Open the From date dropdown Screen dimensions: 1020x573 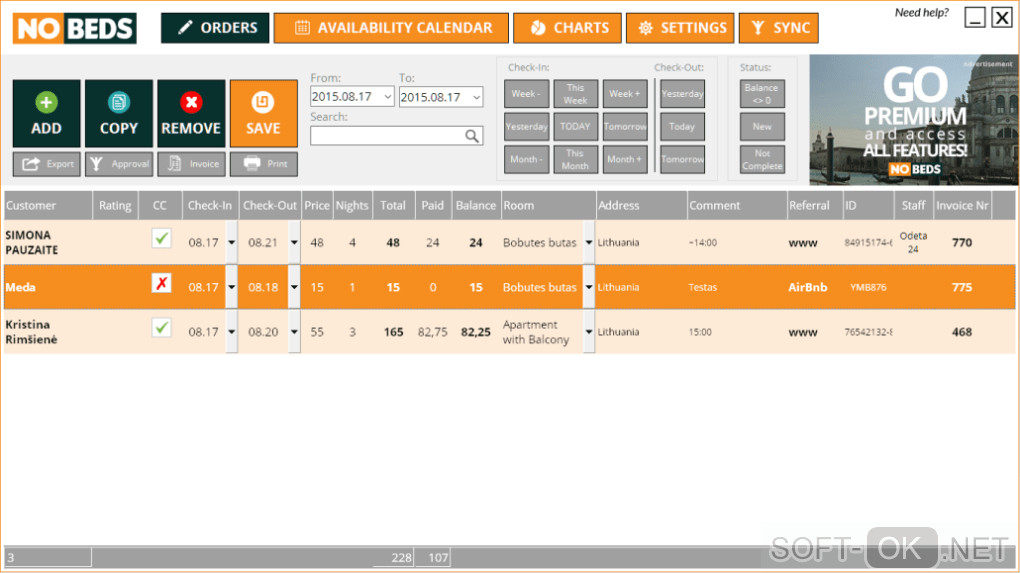point(388,97)
